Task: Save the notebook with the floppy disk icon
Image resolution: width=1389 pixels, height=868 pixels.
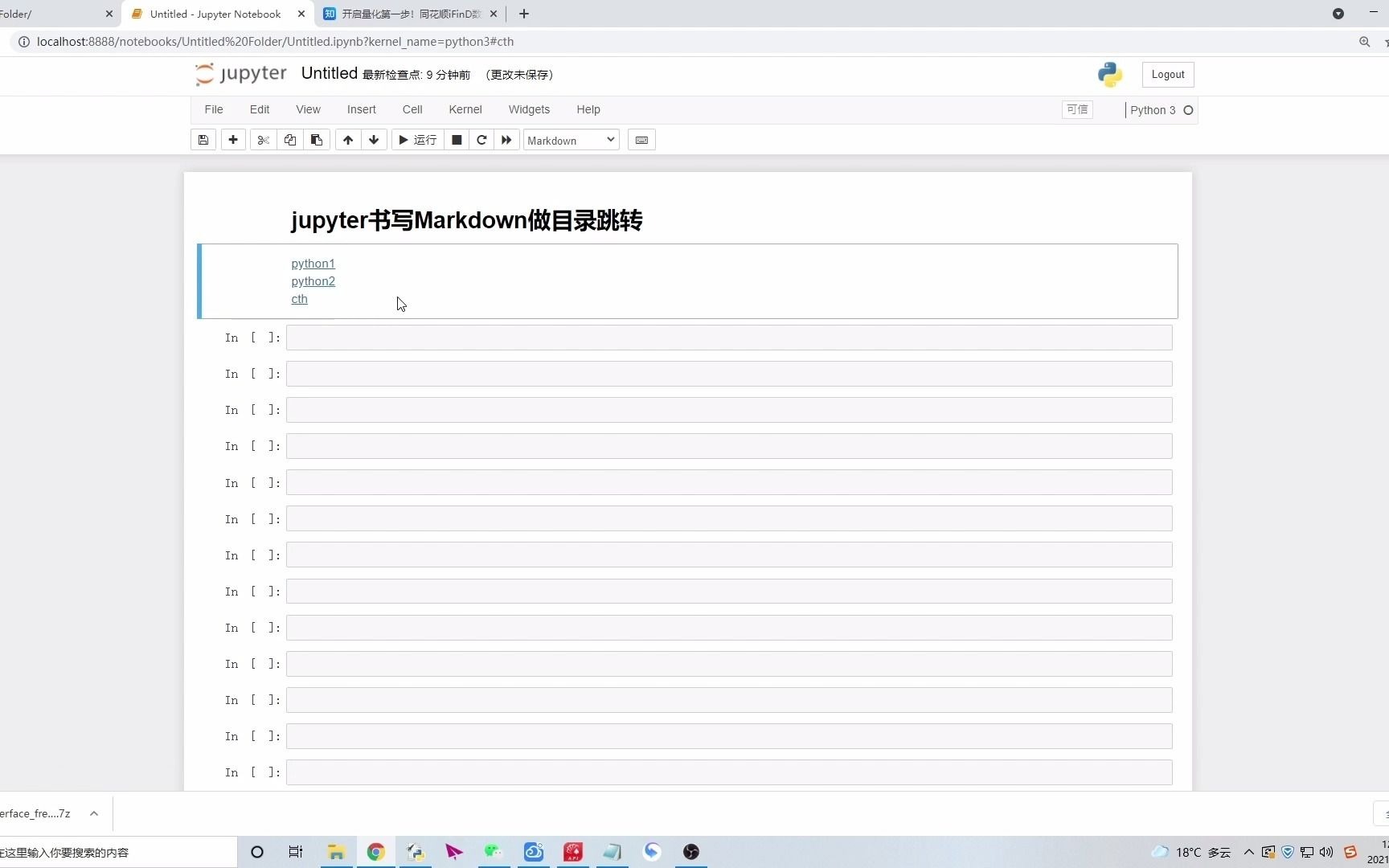Action: pyautogui.click(x=203, y=140)
